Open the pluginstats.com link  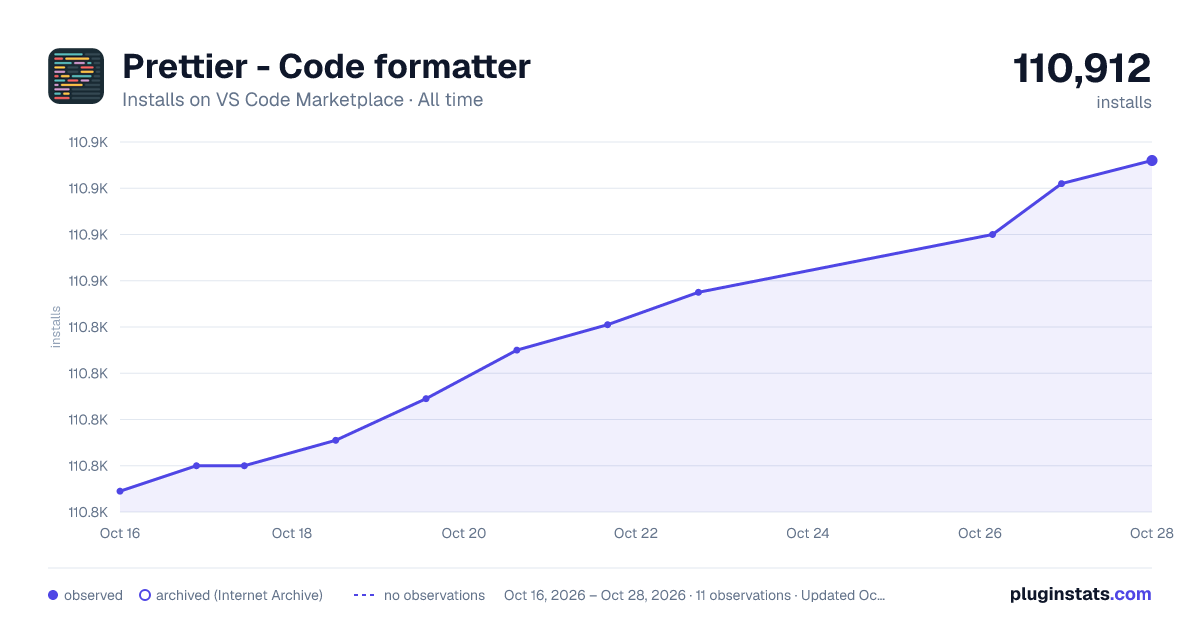tap(1081, 594)
